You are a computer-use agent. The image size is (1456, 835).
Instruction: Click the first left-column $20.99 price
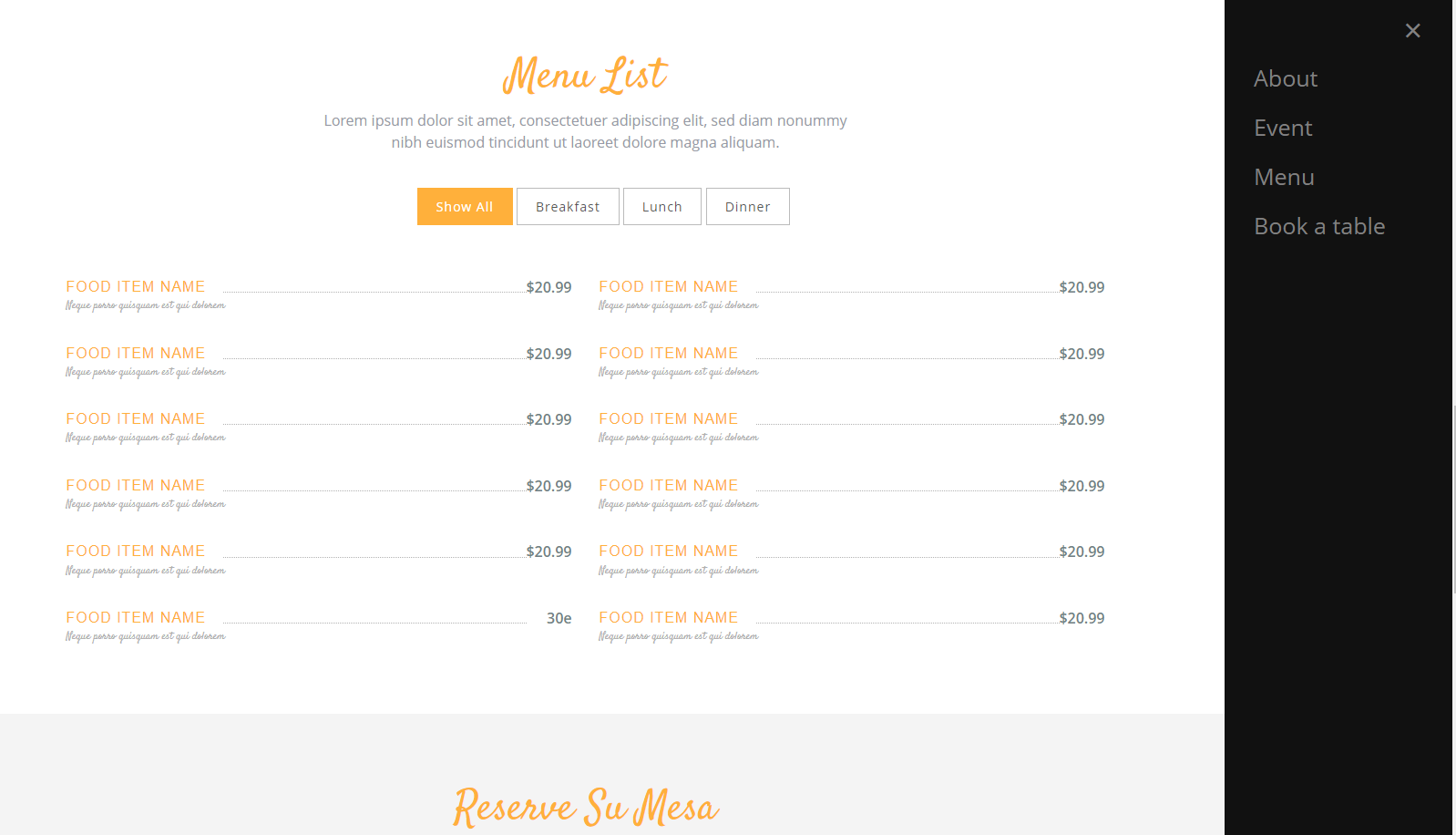(x=549, y=287)
